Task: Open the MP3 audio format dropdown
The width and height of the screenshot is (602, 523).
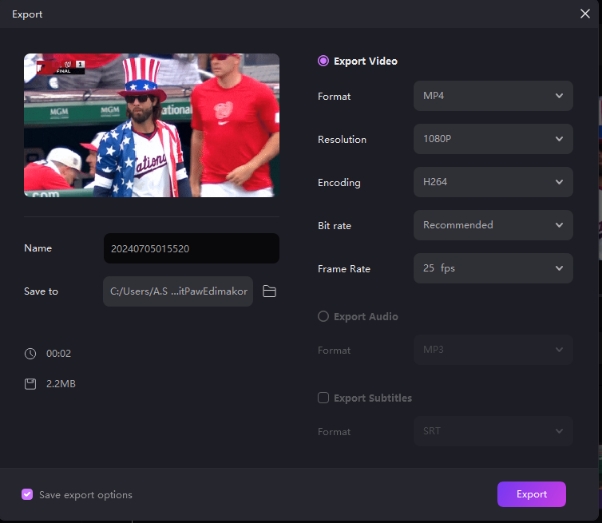Action: [x=492, y=350]
